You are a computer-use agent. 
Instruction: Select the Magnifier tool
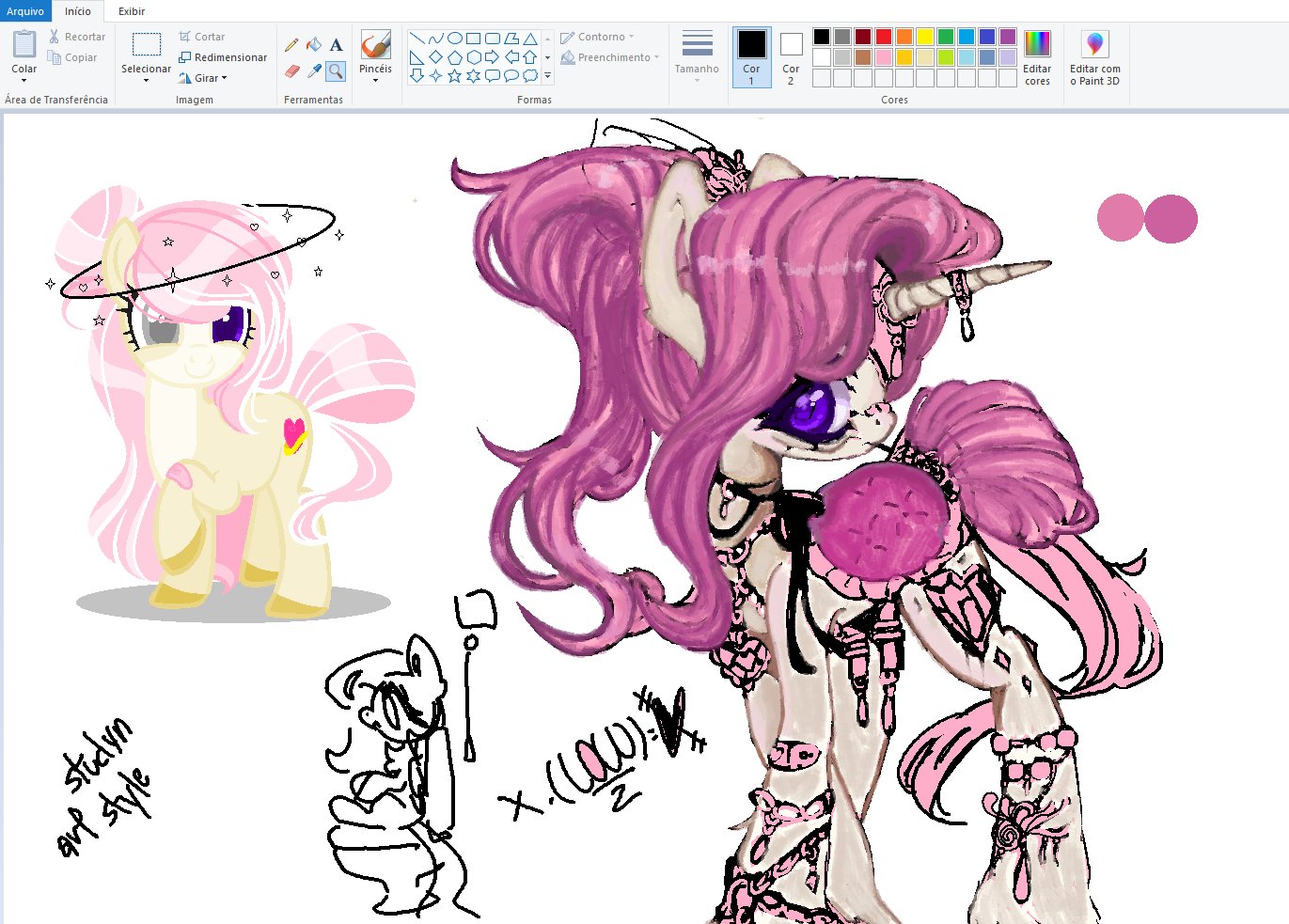coord(336,70)
